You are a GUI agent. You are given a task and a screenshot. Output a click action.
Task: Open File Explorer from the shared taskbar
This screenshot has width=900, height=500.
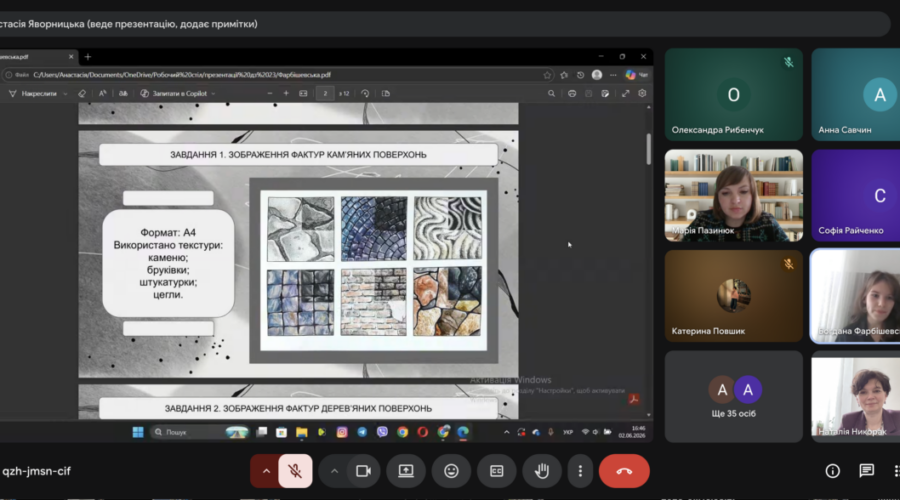(301, 432)
